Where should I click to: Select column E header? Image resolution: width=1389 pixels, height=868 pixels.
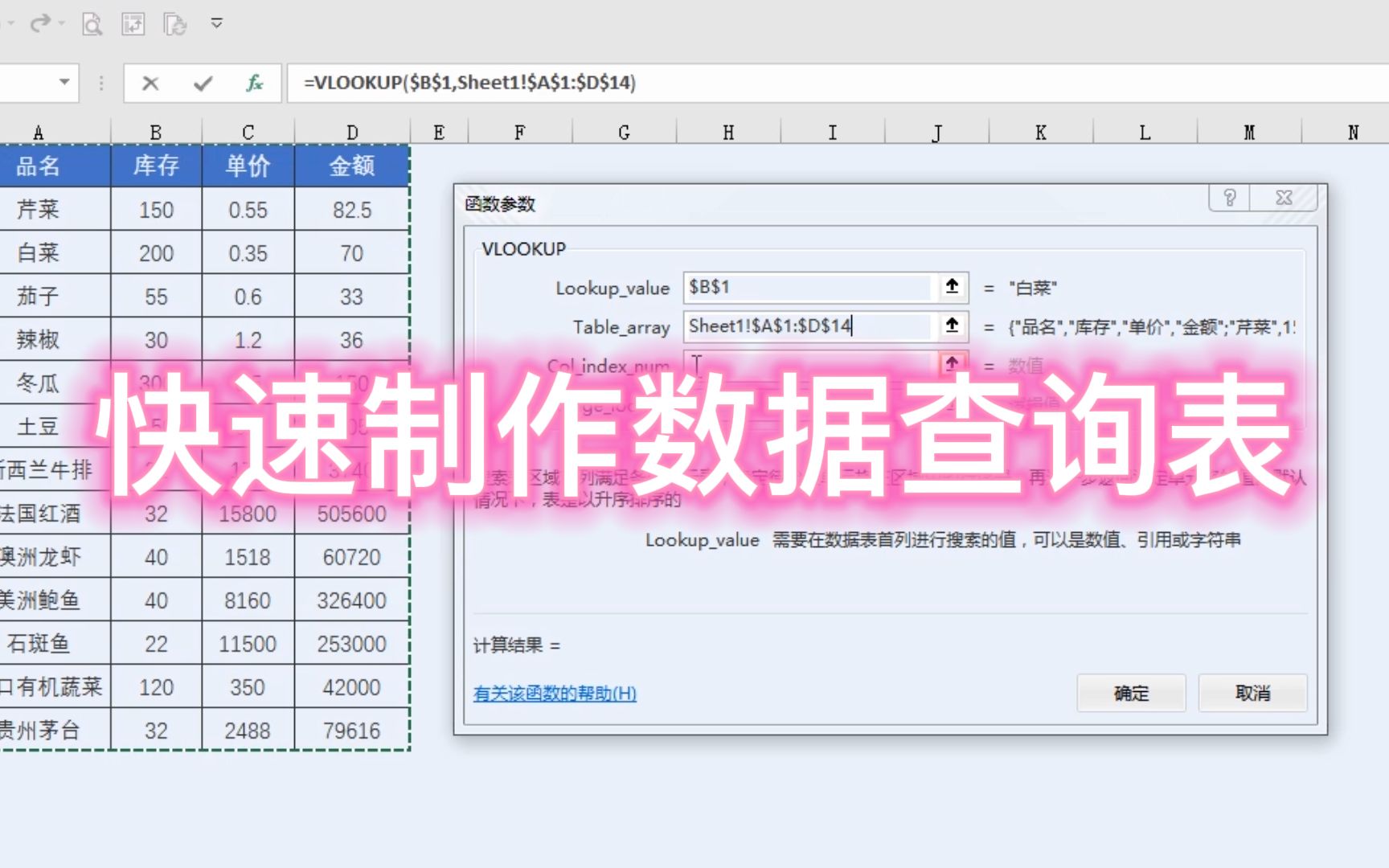(x=439, y=132)
